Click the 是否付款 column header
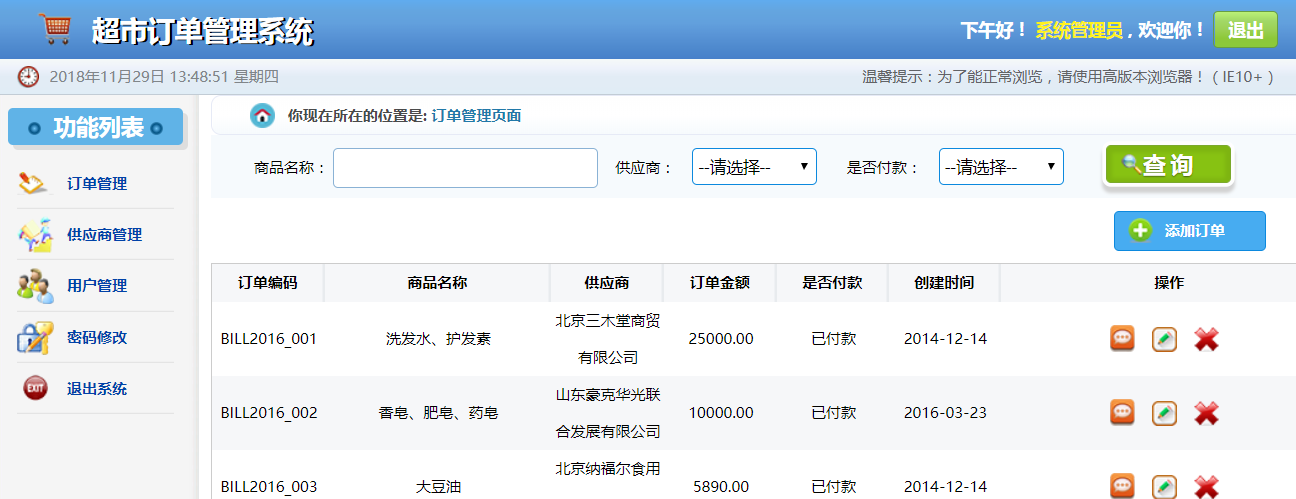 832,283
